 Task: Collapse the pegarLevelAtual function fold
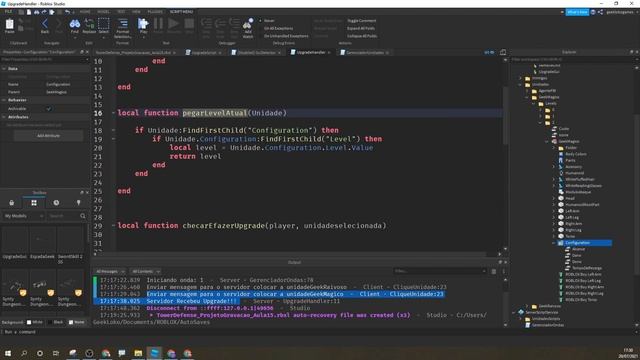(x=113, y=113)
